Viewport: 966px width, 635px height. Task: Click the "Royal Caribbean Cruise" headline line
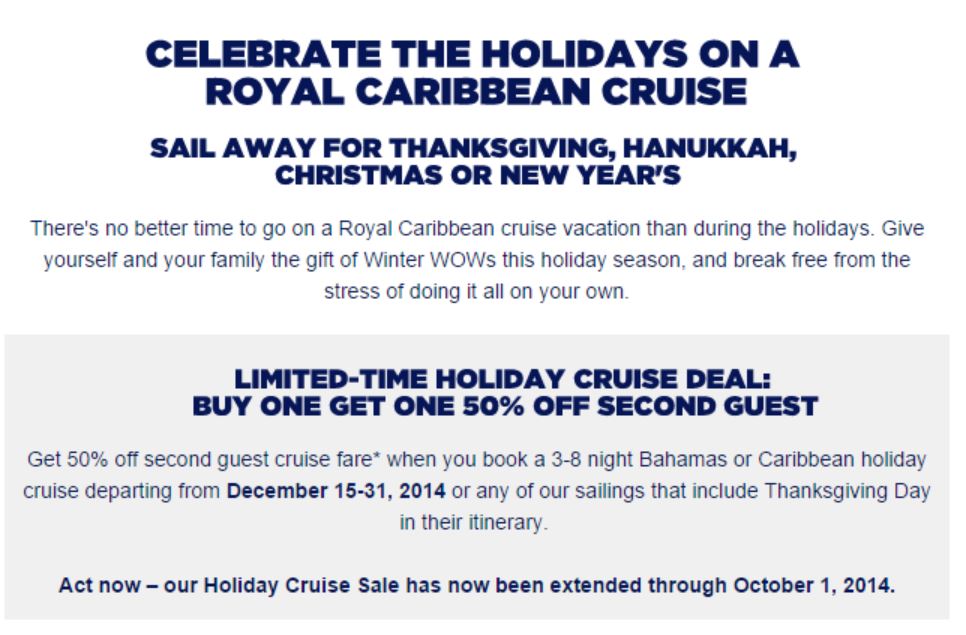click(x=476, y=92)
